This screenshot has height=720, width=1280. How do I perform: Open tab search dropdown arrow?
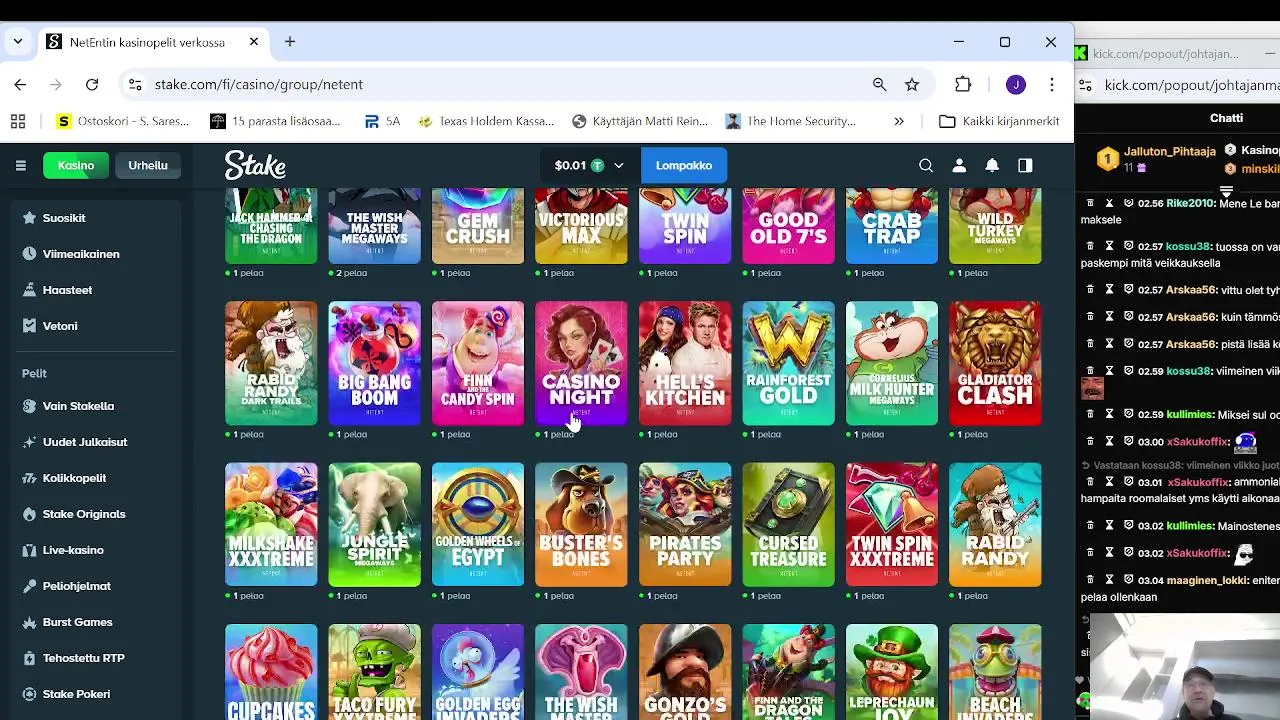[18, 42]
